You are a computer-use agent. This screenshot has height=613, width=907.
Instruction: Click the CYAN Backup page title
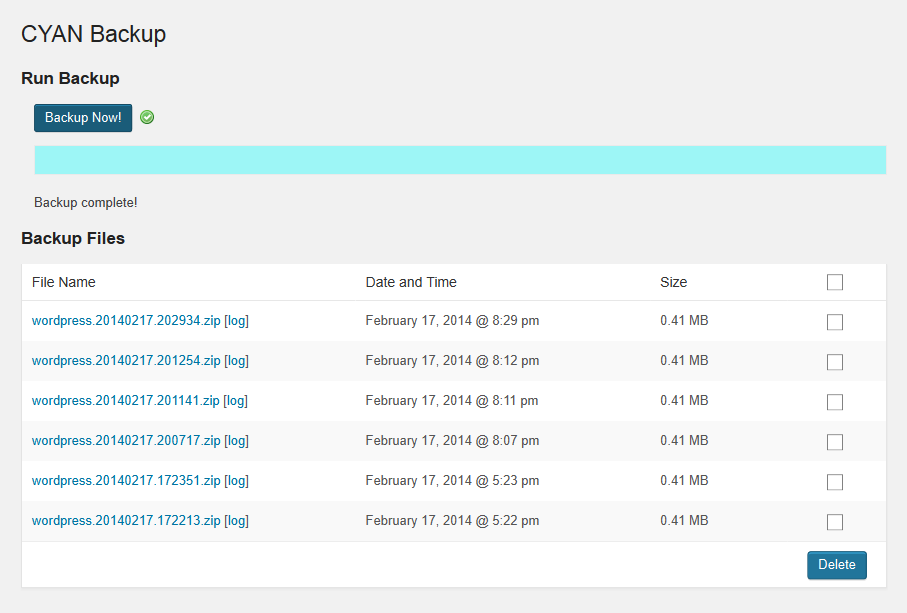coord(94,34)
